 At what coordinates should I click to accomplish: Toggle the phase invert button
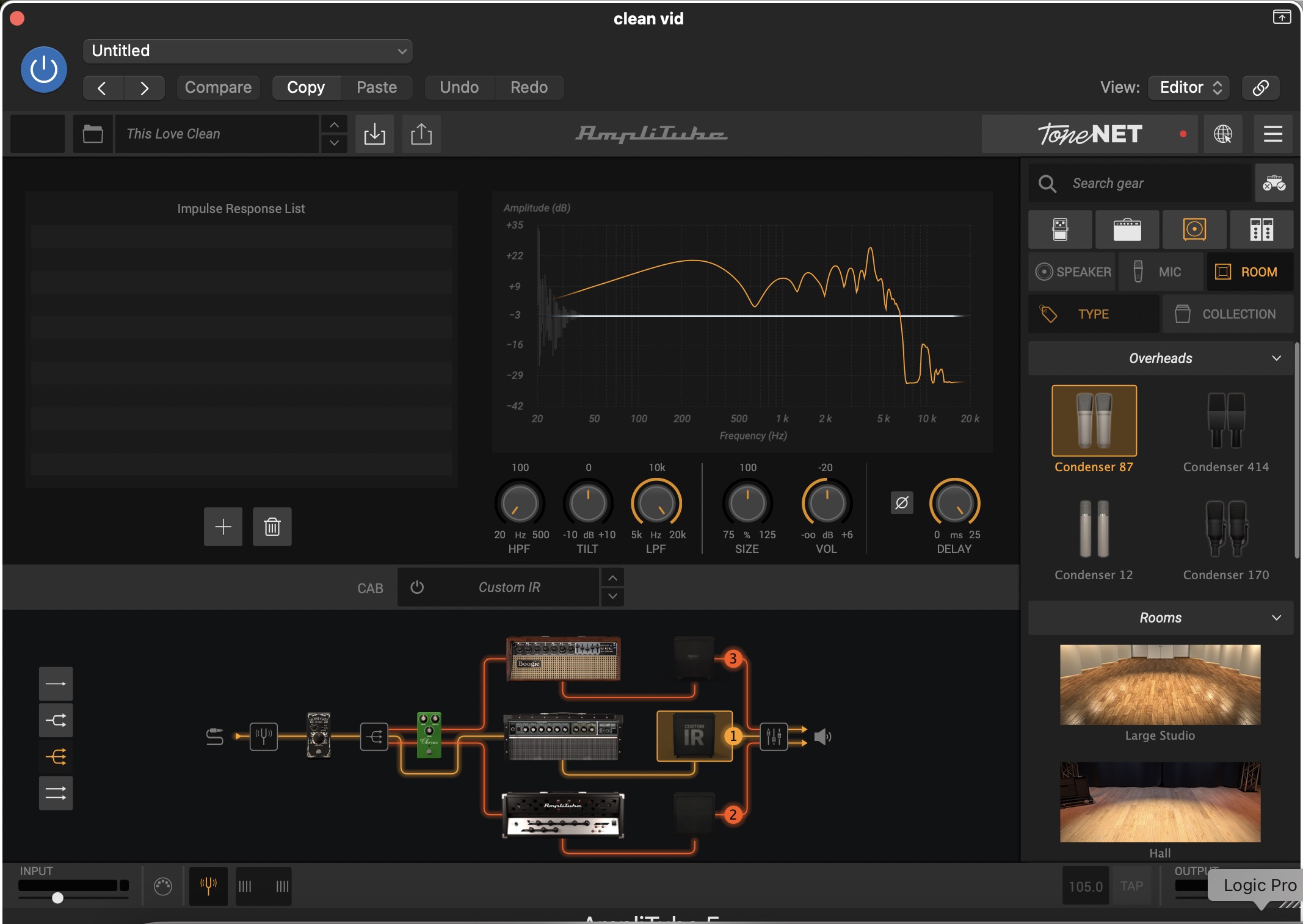click(902, 503)
